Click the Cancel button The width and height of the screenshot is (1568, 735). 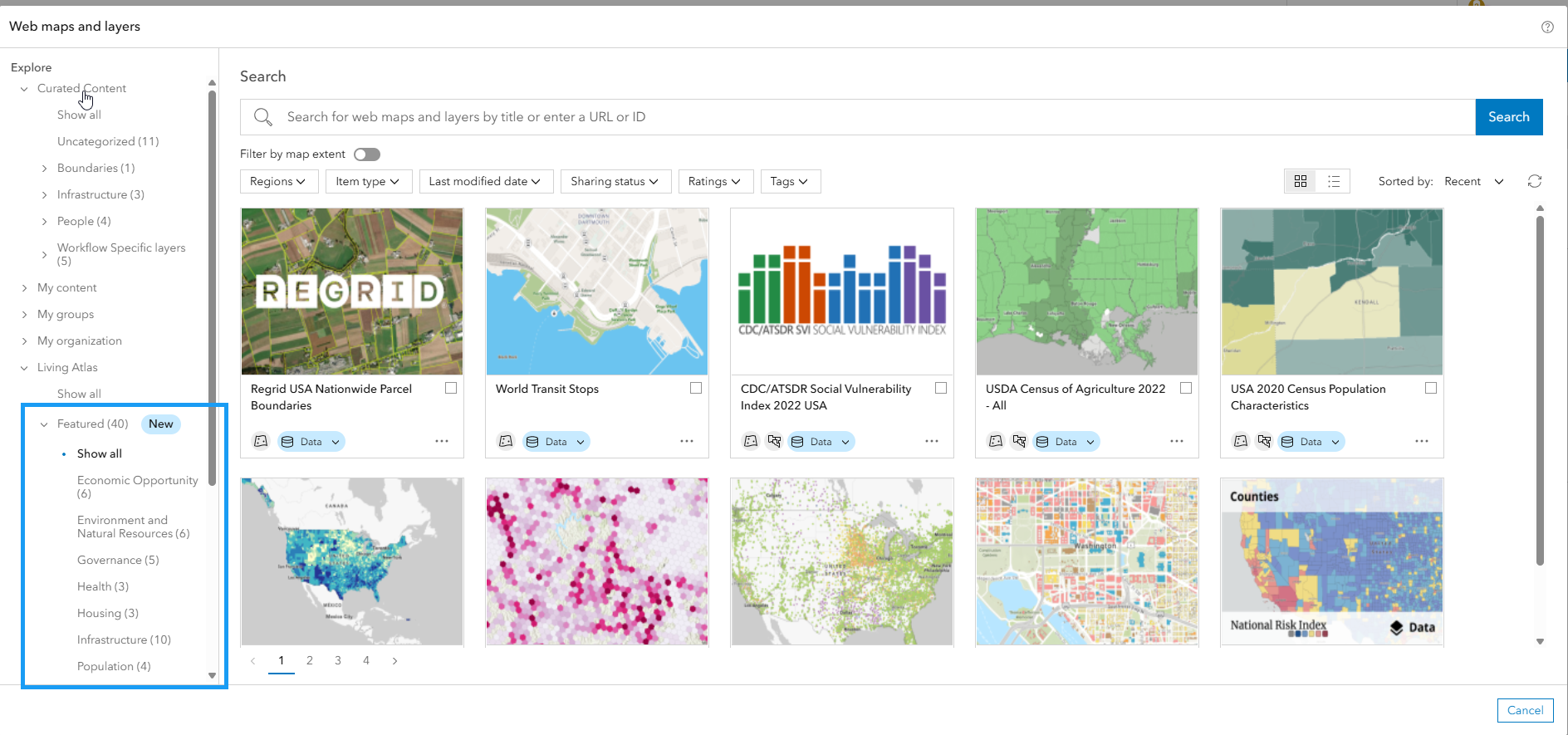(x=1525, y=710)
